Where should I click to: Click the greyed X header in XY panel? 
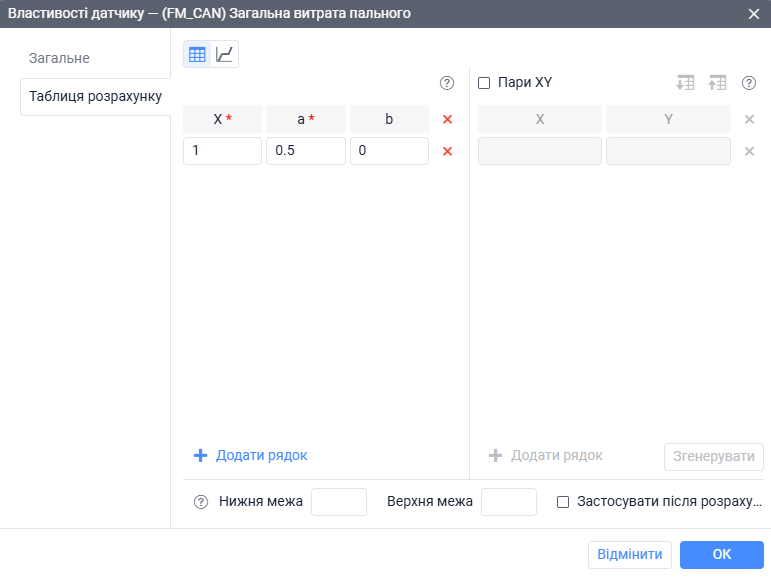[540, 119]
